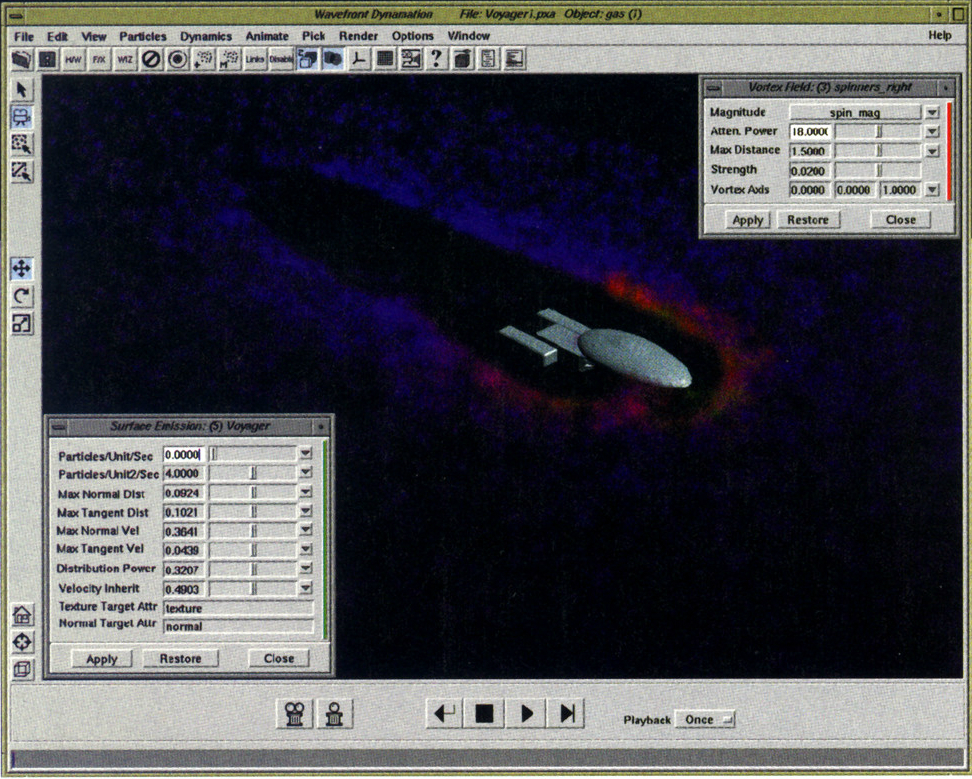972x779 pixels.
Task: Click the question mark help icon
Action: click(436, 59)
